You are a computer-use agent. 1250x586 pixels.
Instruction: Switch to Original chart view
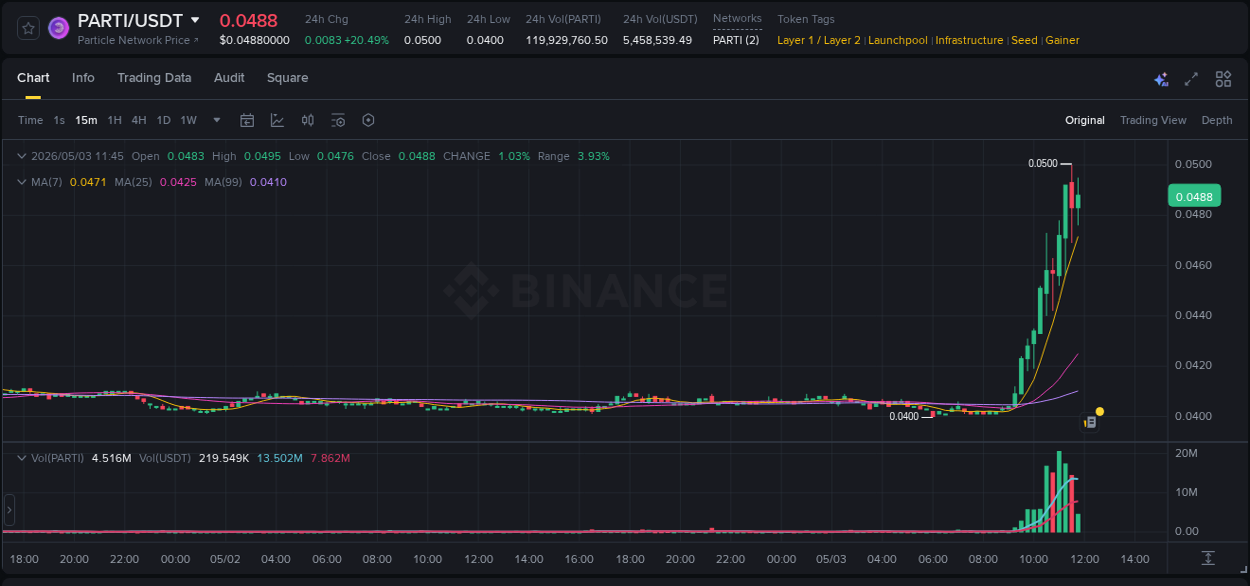click(1085, 120)
